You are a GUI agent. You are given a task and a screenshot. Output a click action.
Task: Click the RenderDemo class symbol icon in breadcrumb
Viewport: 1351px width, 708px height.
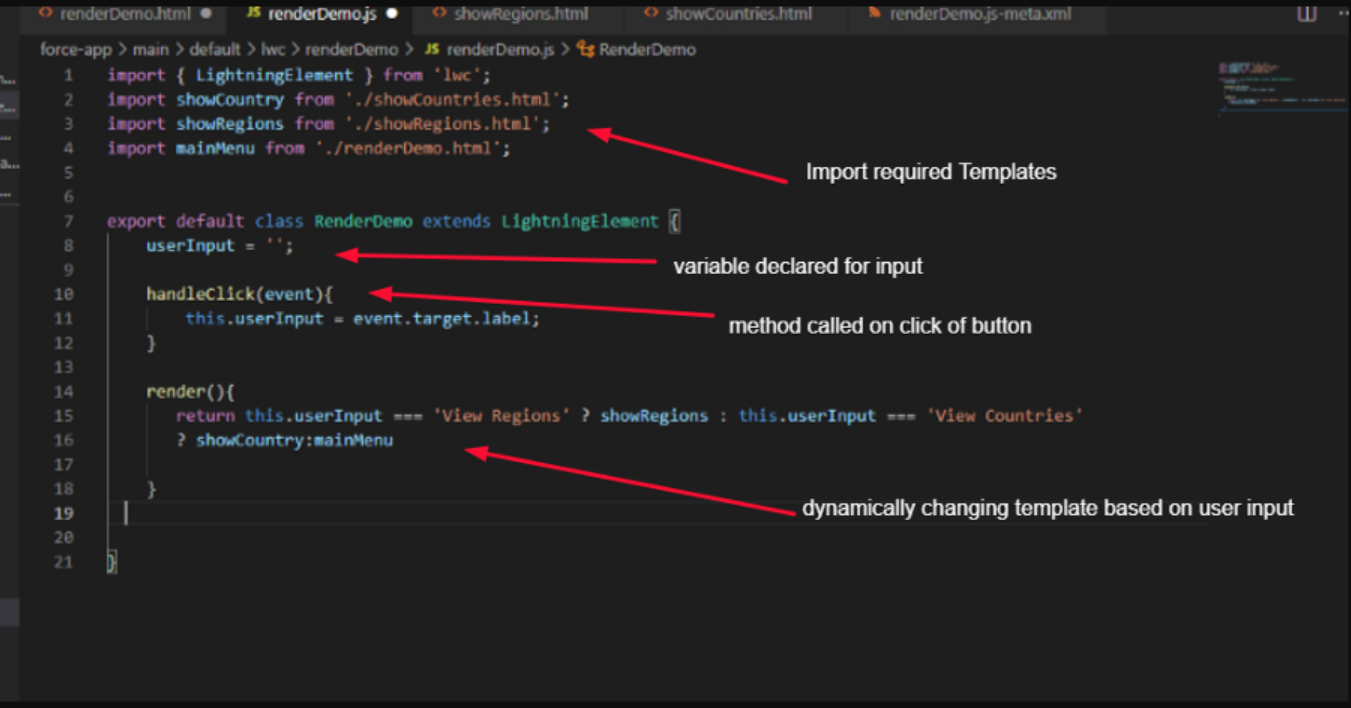586,49
